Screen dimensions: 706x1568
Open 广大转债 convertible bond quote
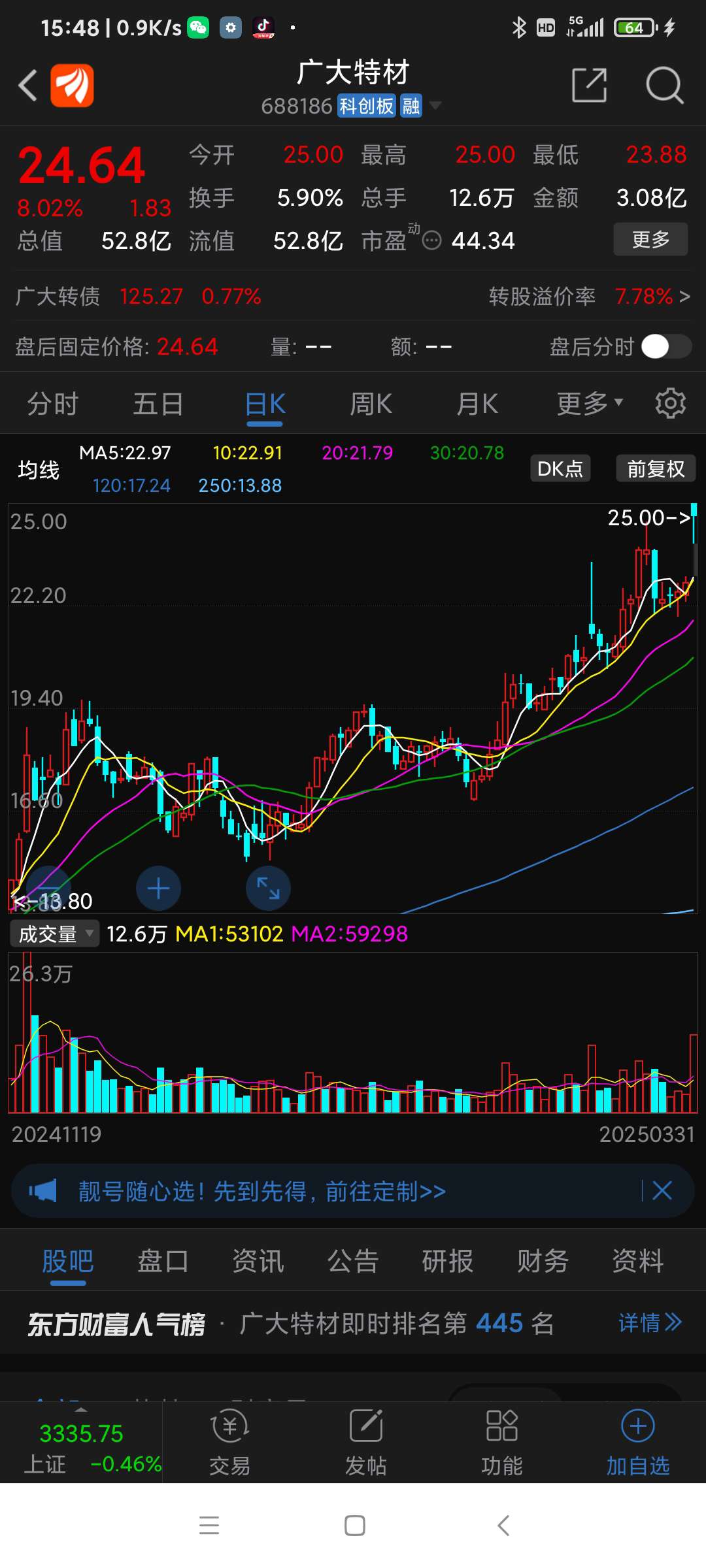click(x=139, y=297)
